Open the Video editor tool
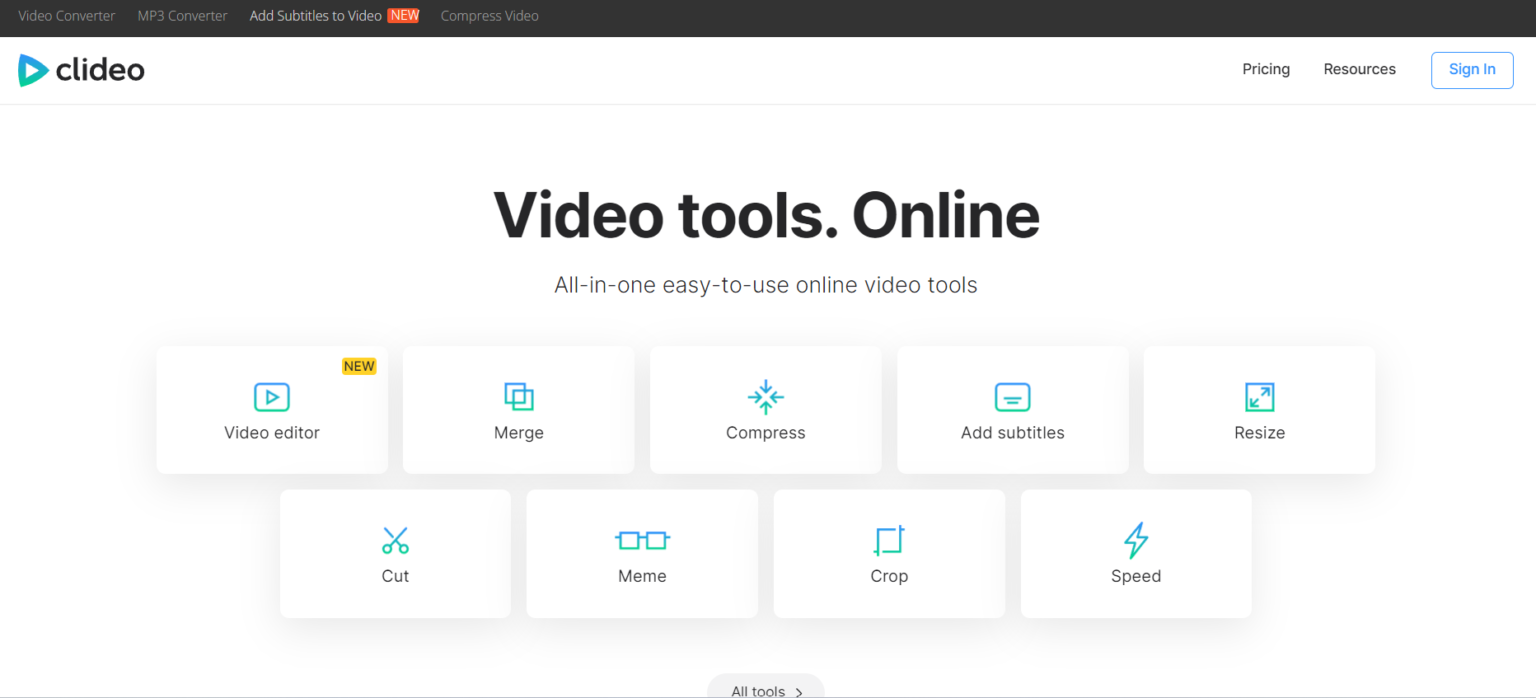 pos(271,410)
